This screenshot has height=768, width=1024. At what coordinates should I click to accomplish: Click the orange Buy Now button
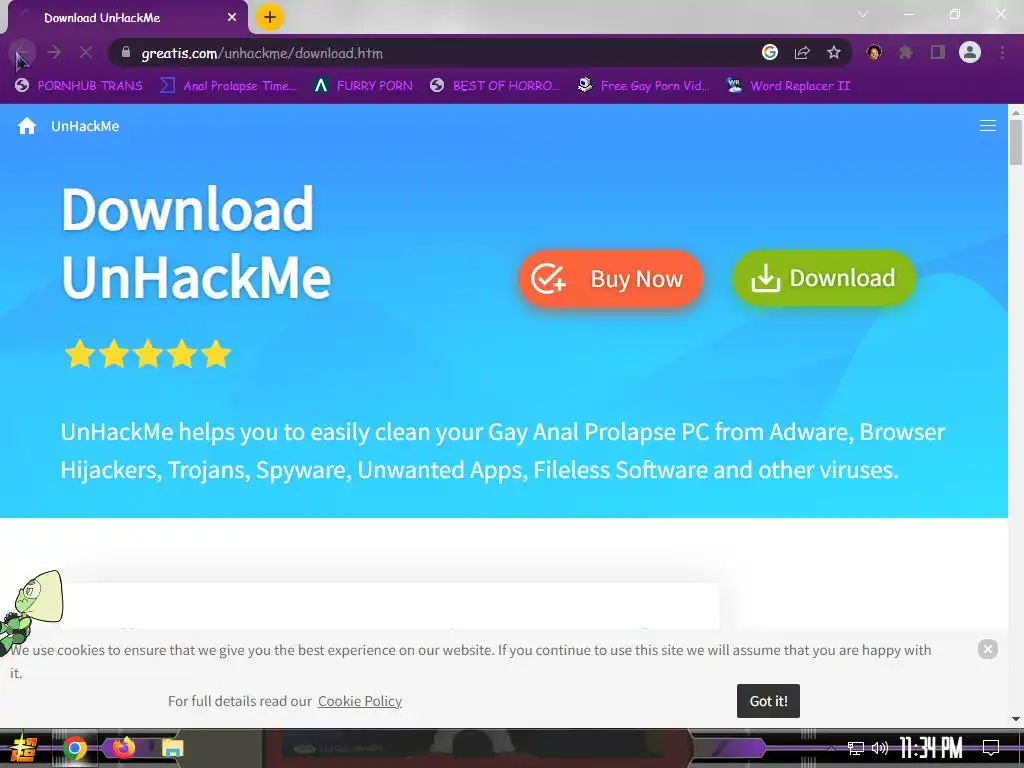point(611,279)
